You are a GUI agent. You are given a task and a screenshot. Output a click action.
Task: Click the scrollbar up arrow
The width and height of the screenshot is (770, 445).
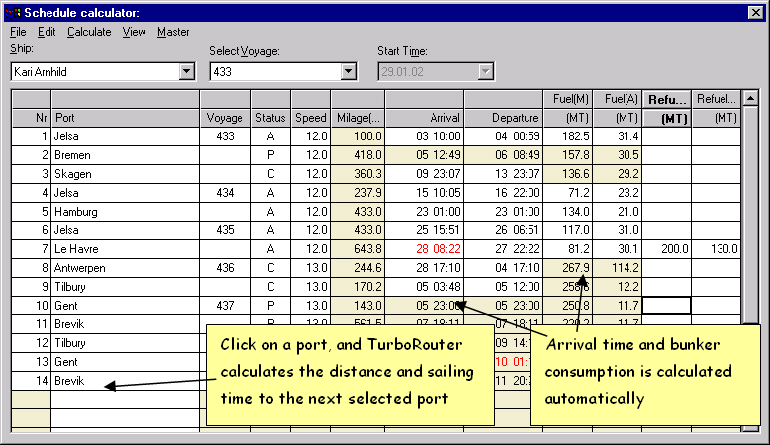[751, 99]
